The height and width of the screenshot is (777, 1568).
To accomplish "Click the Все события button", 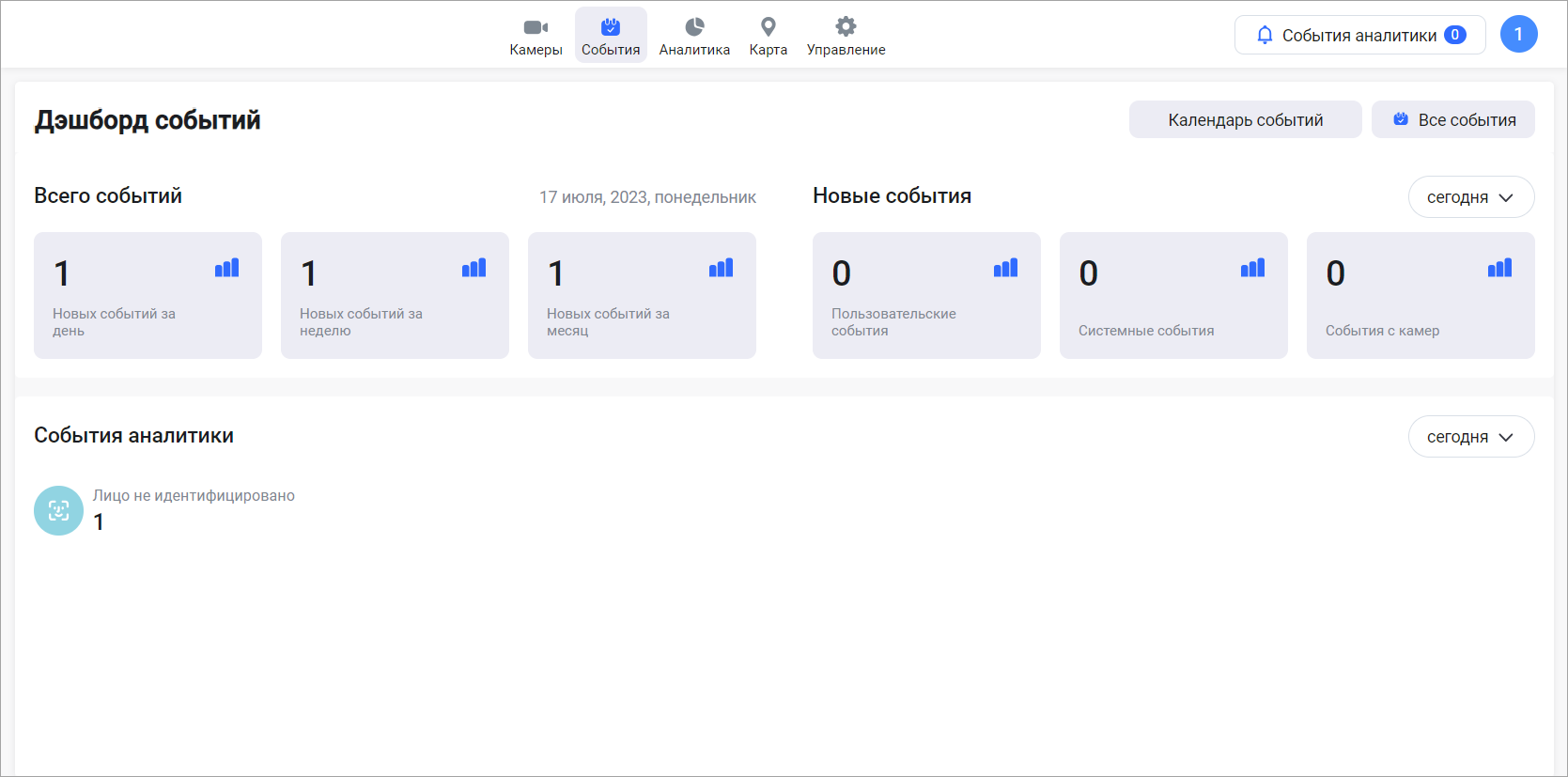I will pyautogui.click(x=1452, y=120).
